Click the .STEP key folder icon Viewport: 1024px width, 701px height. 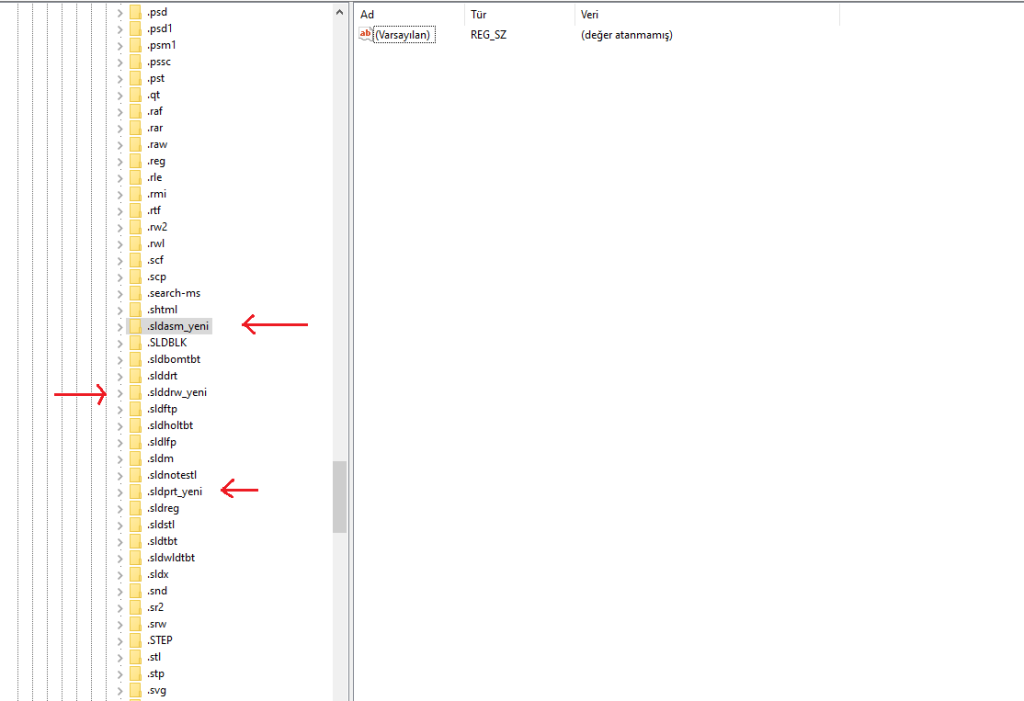pyautogui.click(x=135, y=640)
